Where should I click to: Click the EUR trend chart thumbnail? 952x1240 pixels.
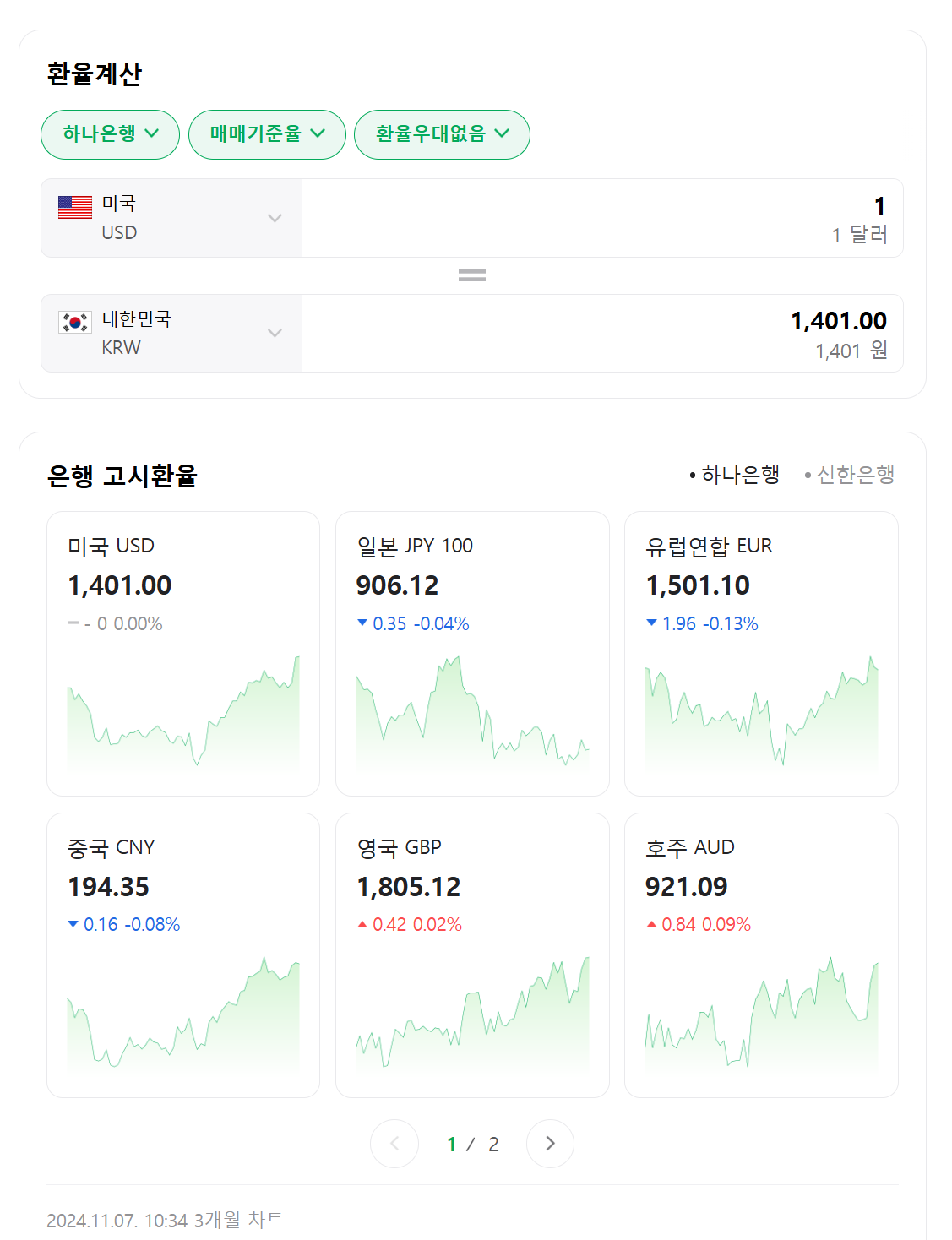coord(761,712)
